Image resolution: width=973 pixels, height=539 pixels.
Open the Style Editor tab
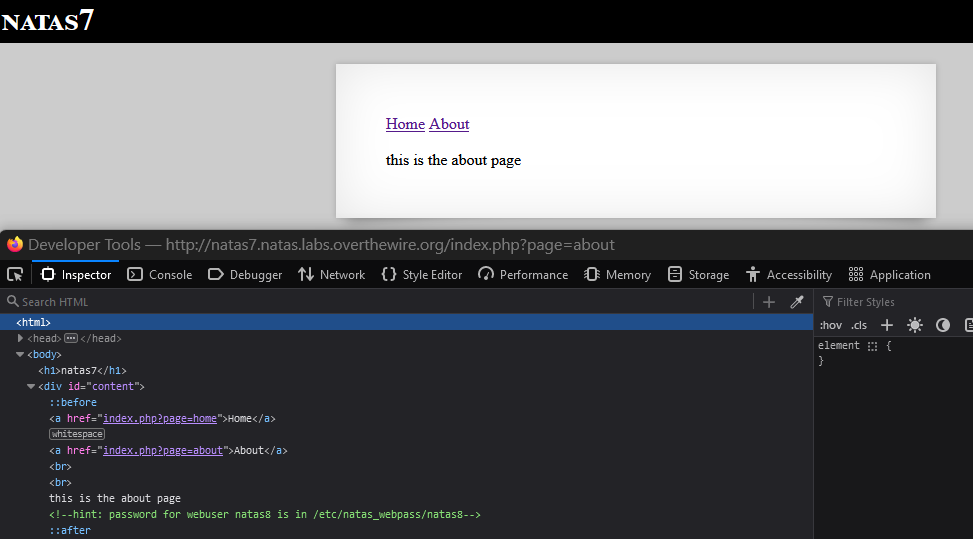[422, 274]
